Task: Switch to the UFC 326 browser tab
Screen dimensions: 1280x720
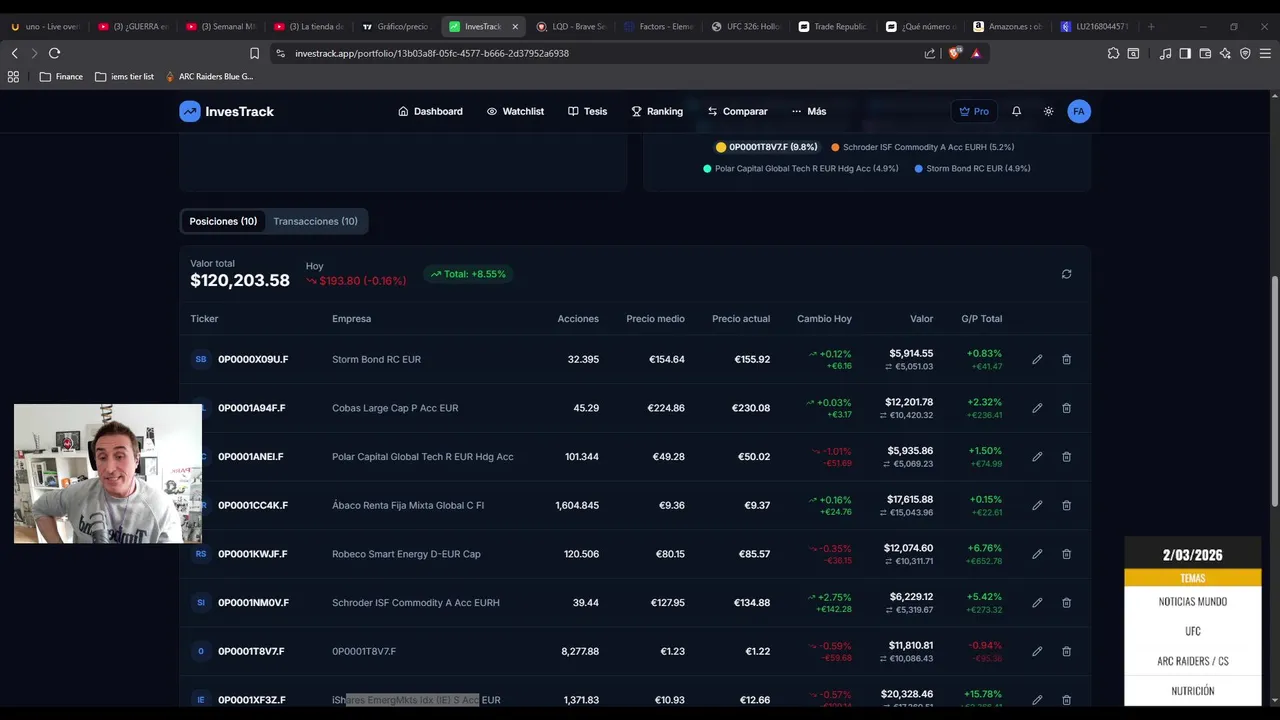Action: [x=745, y=26]
